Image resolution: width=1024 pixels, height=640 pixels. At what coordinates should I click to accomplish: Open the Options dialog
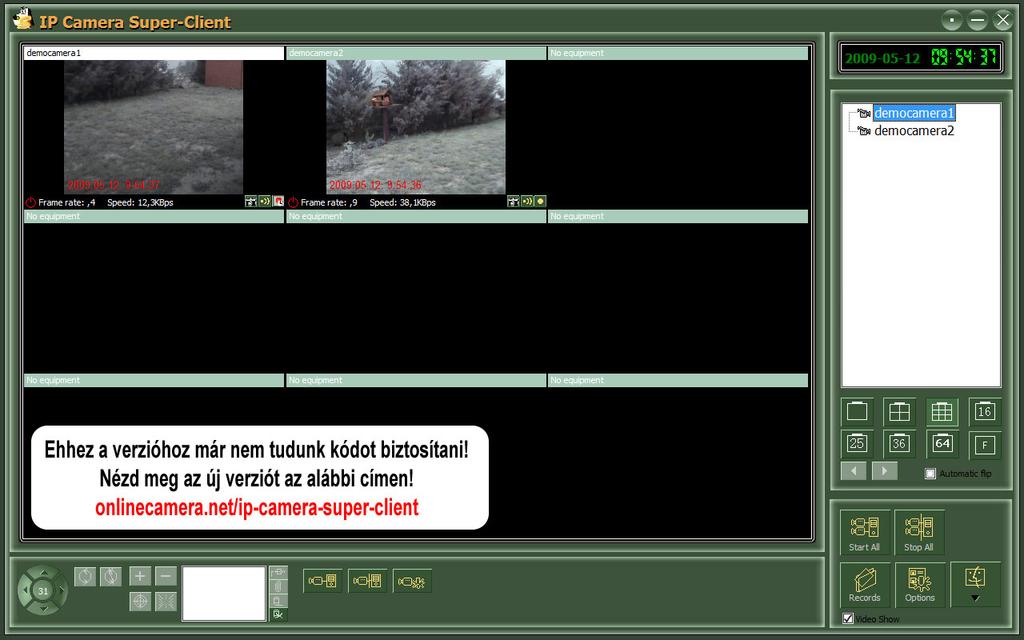920,584
